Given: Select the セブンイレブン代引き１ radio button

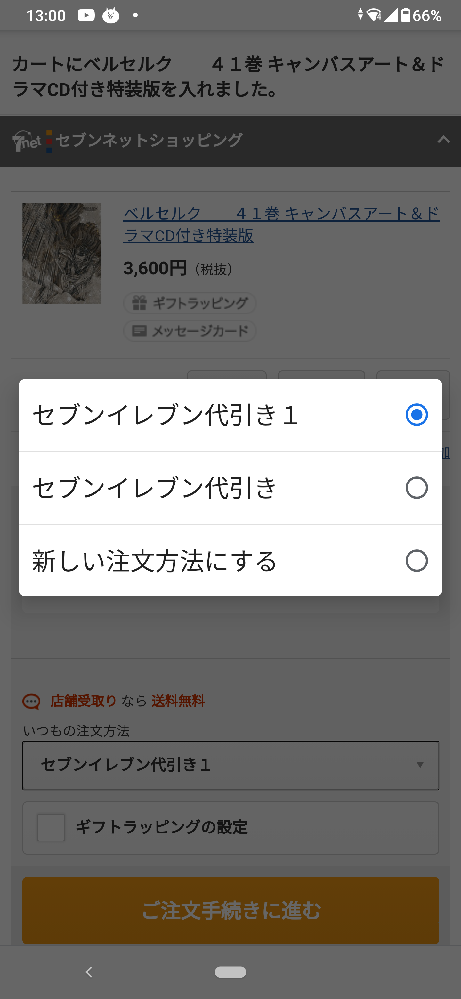Looking at the screenshot, I should tap(416, 415).
